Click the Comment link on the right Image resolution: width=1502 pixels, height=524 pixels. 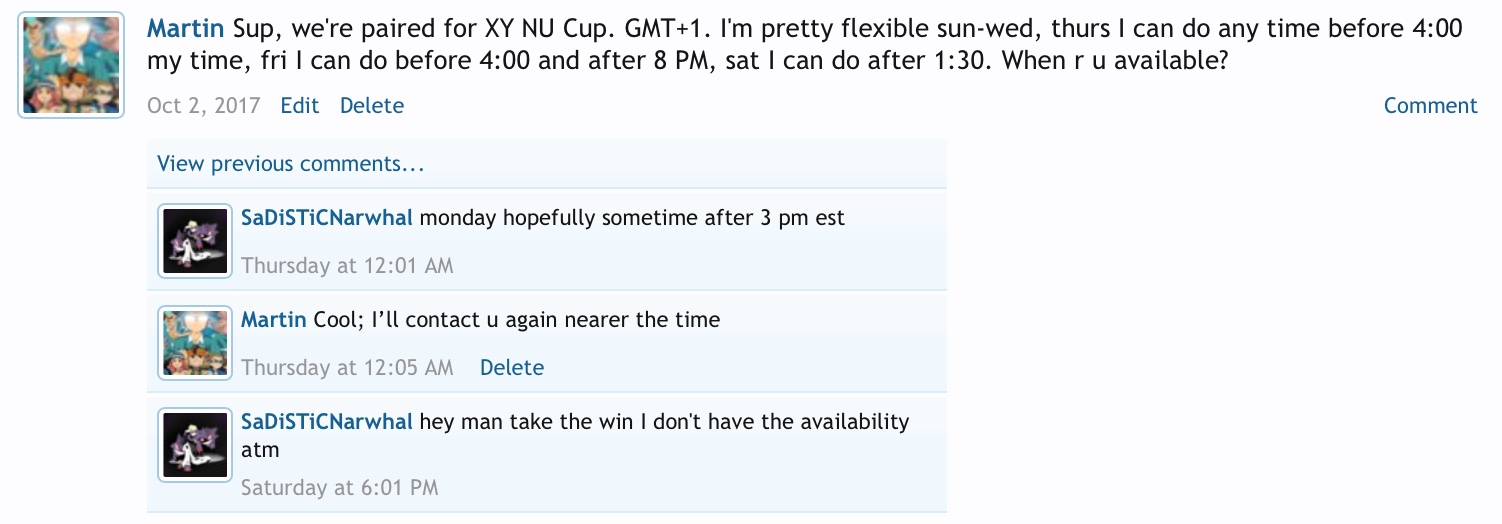pos(1430,106)
